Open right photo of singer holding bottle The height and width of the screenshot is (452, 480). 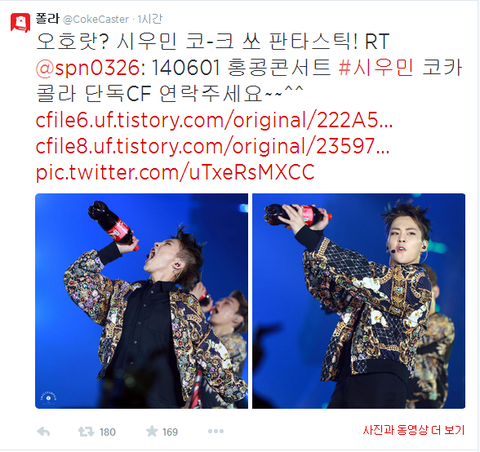pos(359,301)
